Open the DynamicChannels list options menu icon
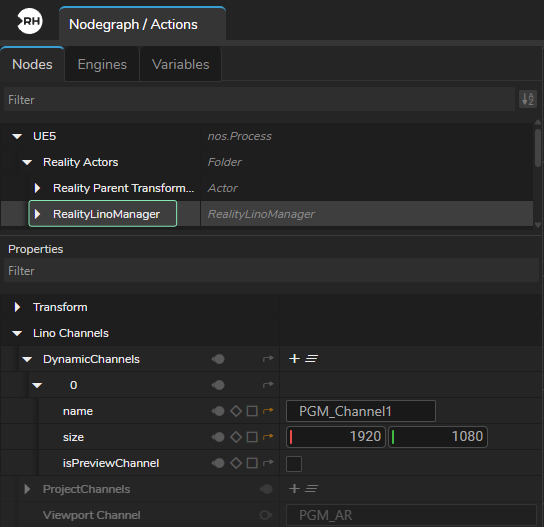The image size is (544, 527). [311, 358]
